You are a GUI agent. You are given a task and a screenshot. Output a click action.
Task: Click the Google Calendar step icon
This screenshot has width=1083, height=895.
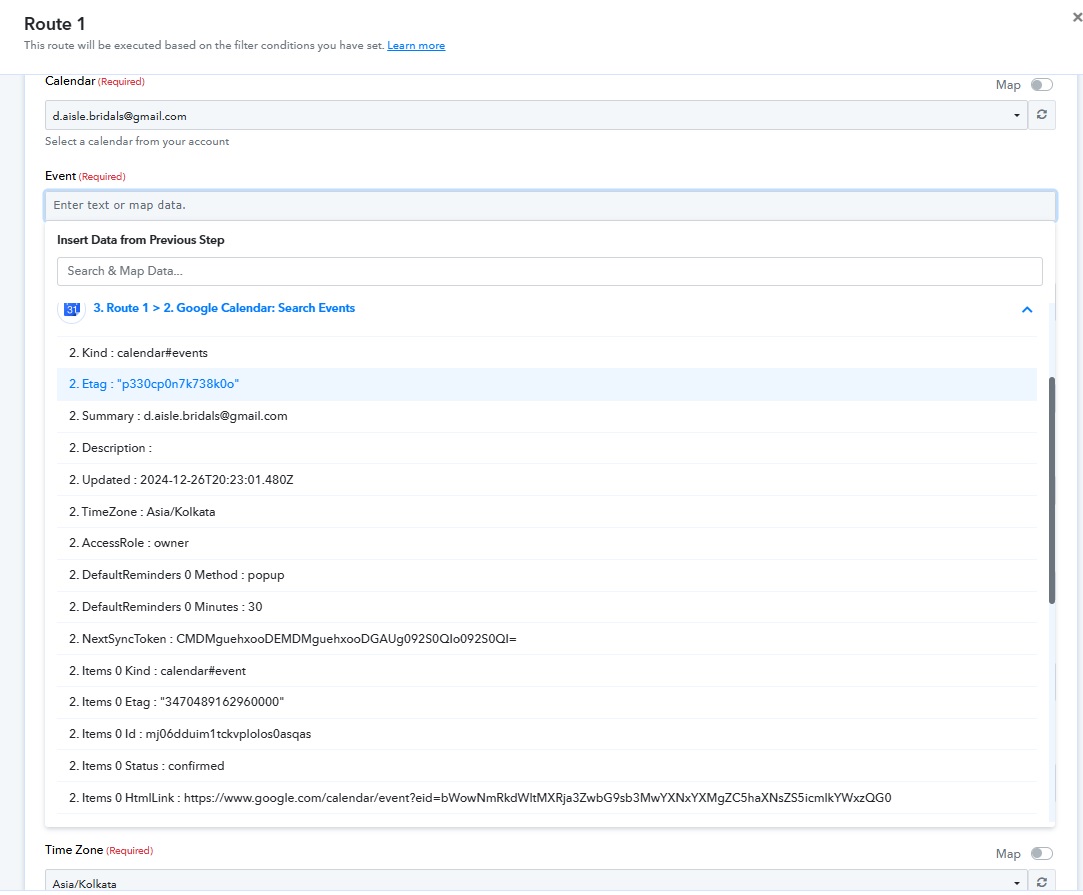(71, 310)
